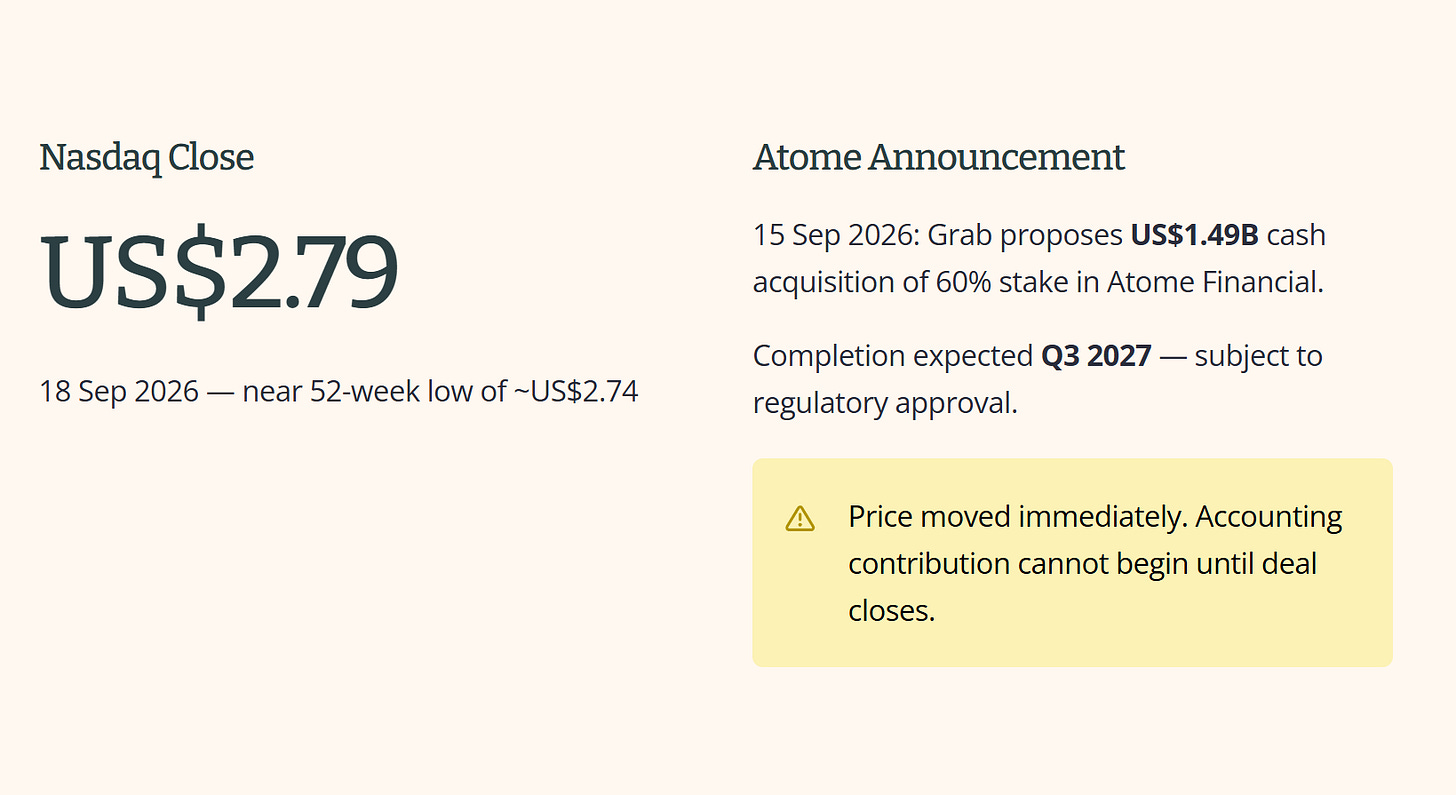This screenshot has width=1456, height=795.
Task: Click the US$2.79 price figure
Action: (x=219, y=272)
